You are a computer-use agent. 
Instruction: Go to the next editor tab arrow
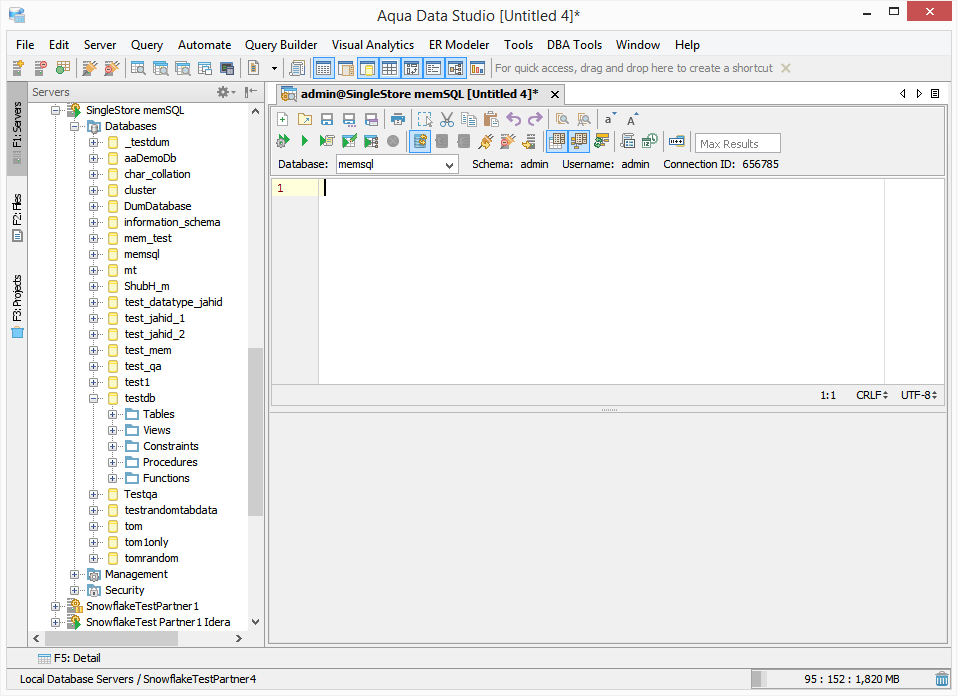click(x=919, y=93)
